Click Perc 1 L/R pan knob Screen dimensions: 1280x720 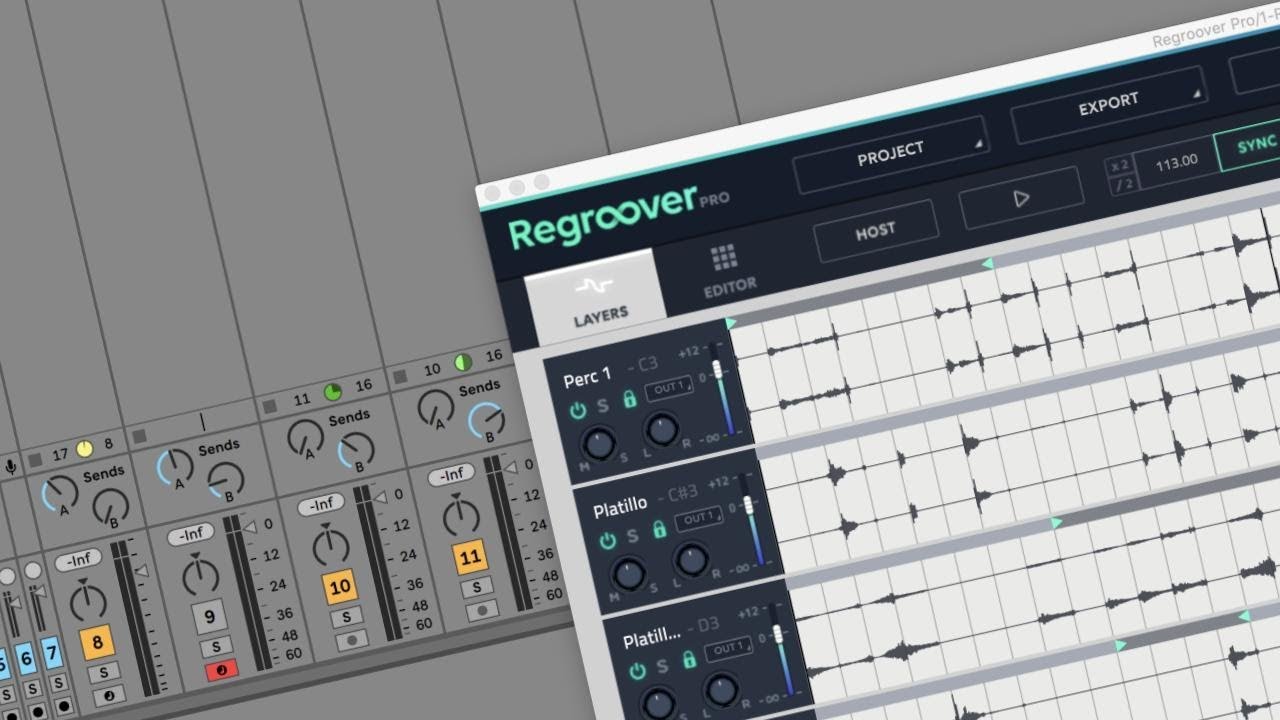click(x=661, y=430)
